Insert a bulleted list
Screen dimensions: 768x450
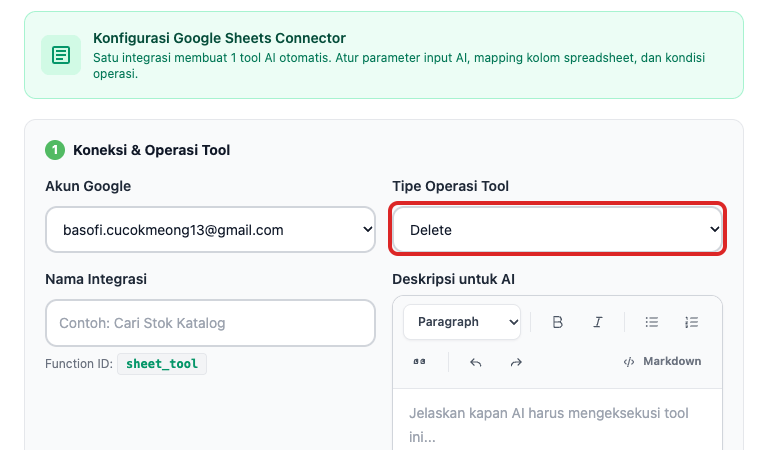(x=651, y=322)
